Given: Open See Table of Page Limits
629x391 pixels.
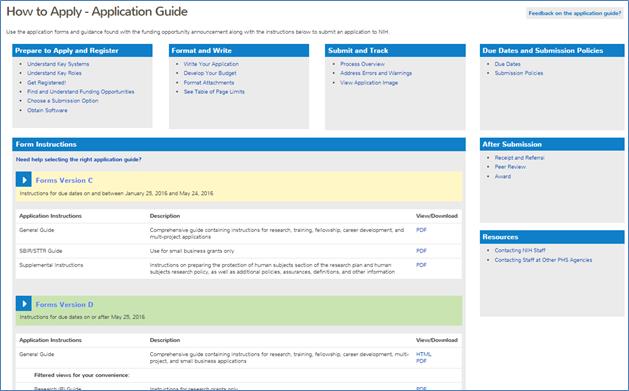Looking at the screenshot, I should tap(214, 92).
